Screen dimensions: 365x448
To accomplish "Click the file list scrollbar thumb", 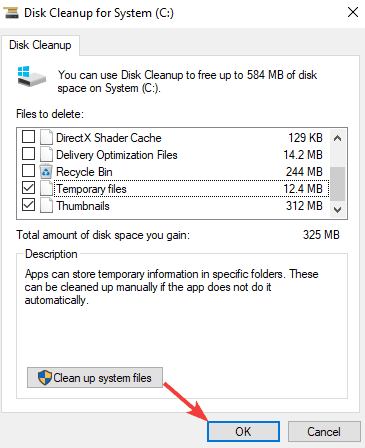I will click(x=338, y=184).
